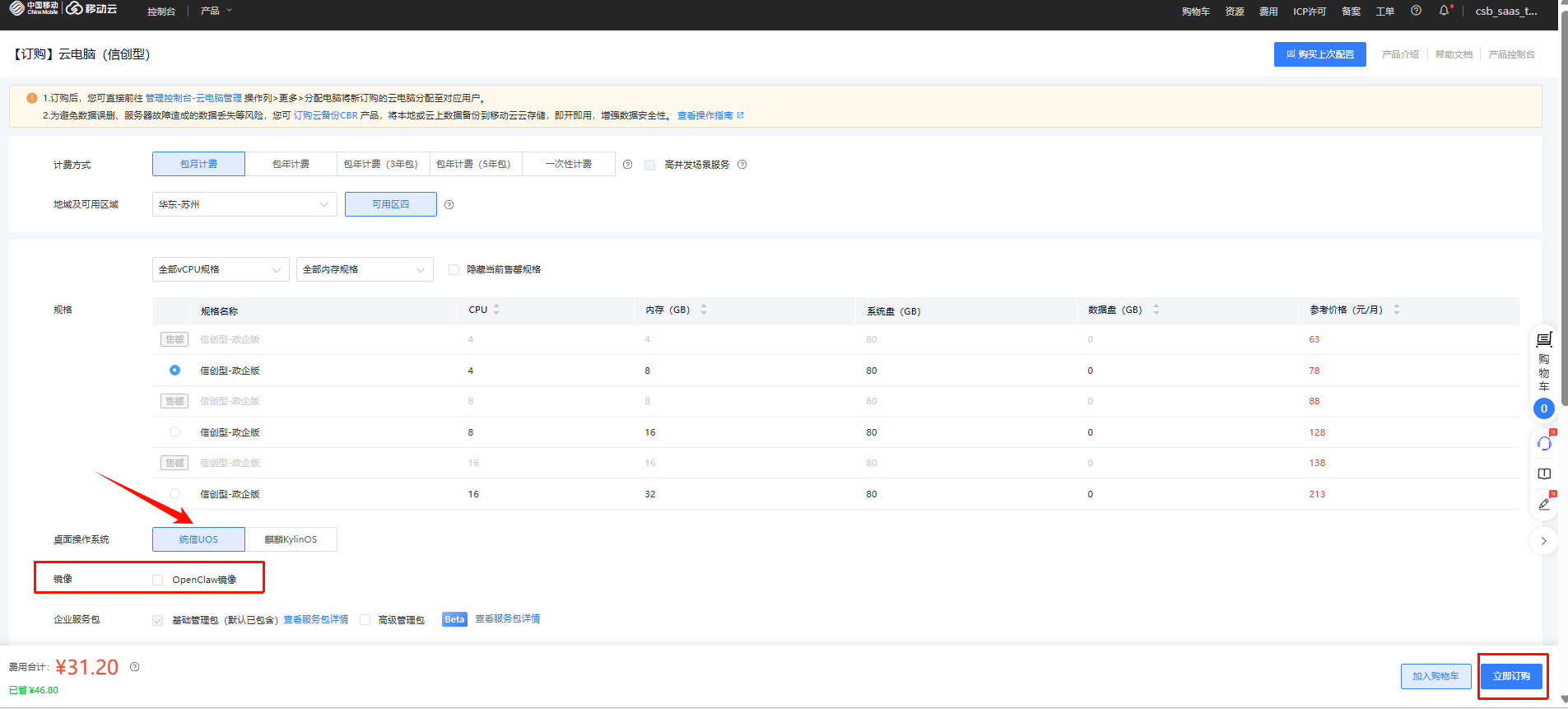Click the orange notice info icon

(31, 98)
